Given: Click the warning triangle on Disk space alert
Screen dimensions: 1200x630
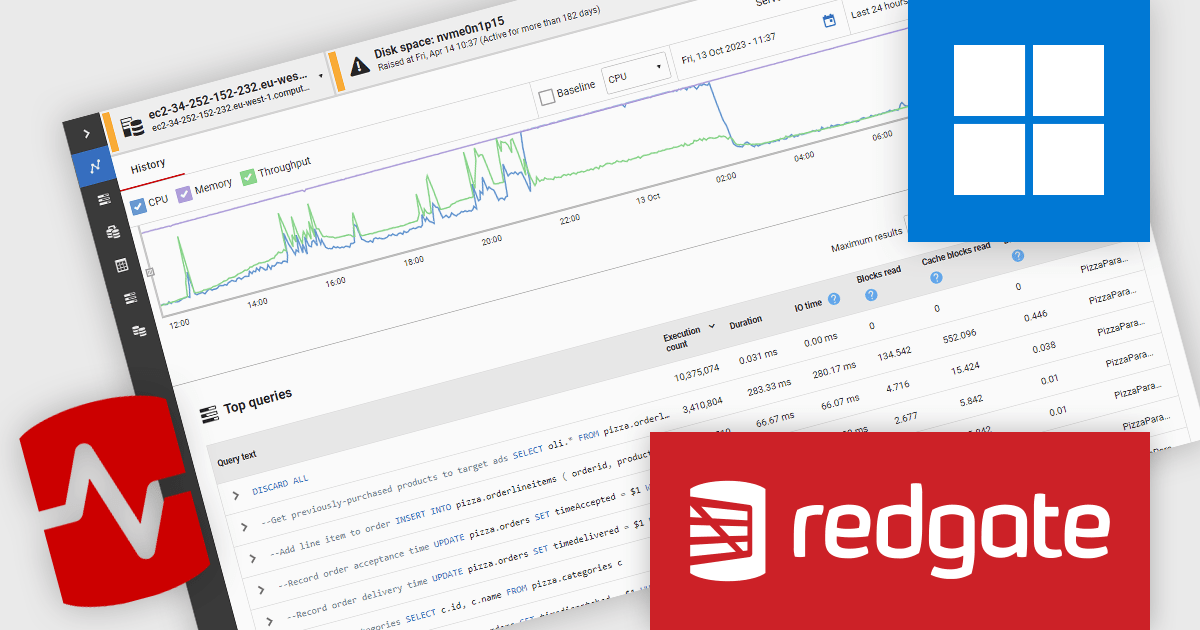Looking at the screenshot, I should (360, 68).
